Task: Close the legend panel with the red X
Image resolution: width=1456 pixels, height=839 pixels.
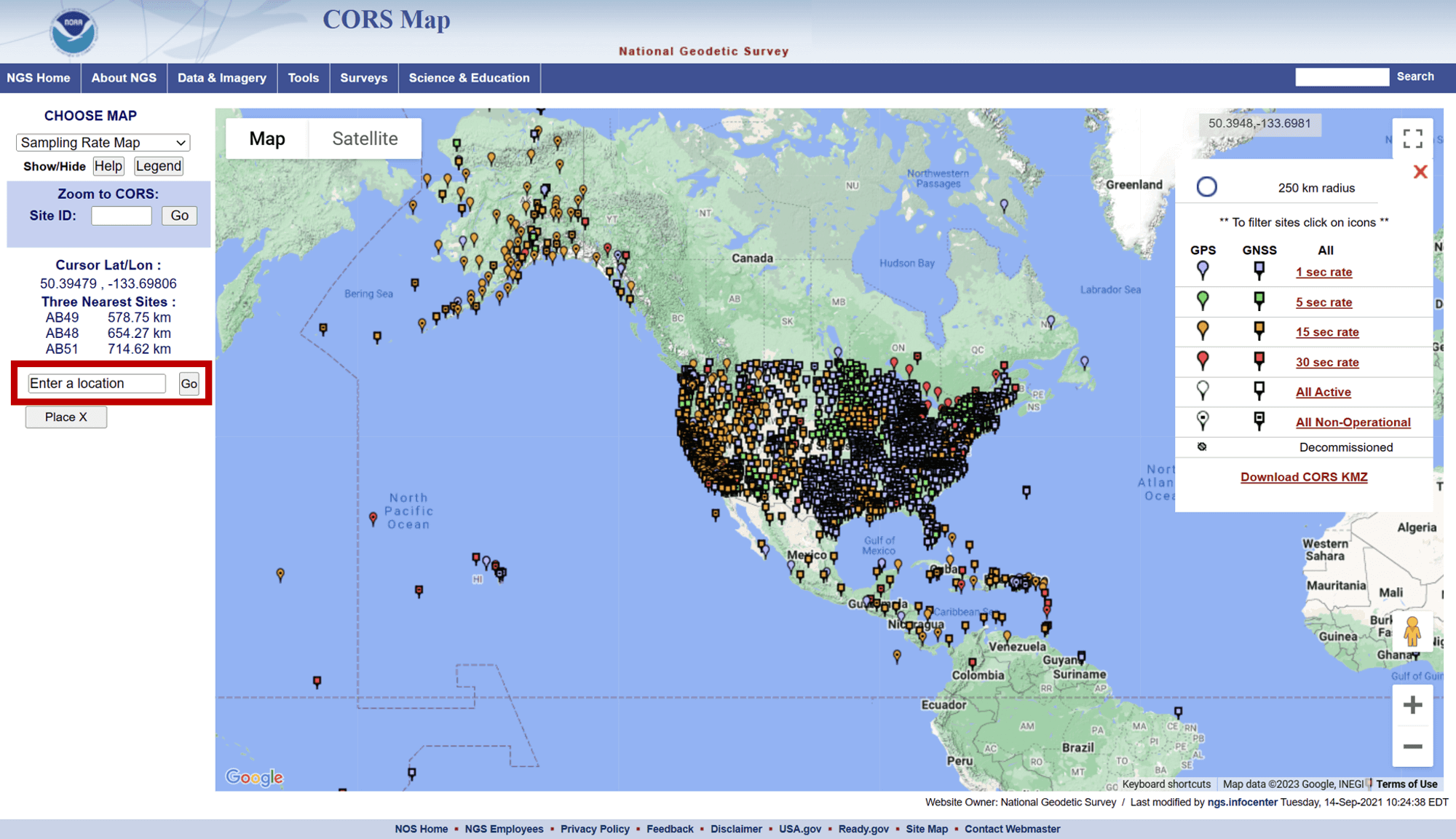Action: point(1420,172)
